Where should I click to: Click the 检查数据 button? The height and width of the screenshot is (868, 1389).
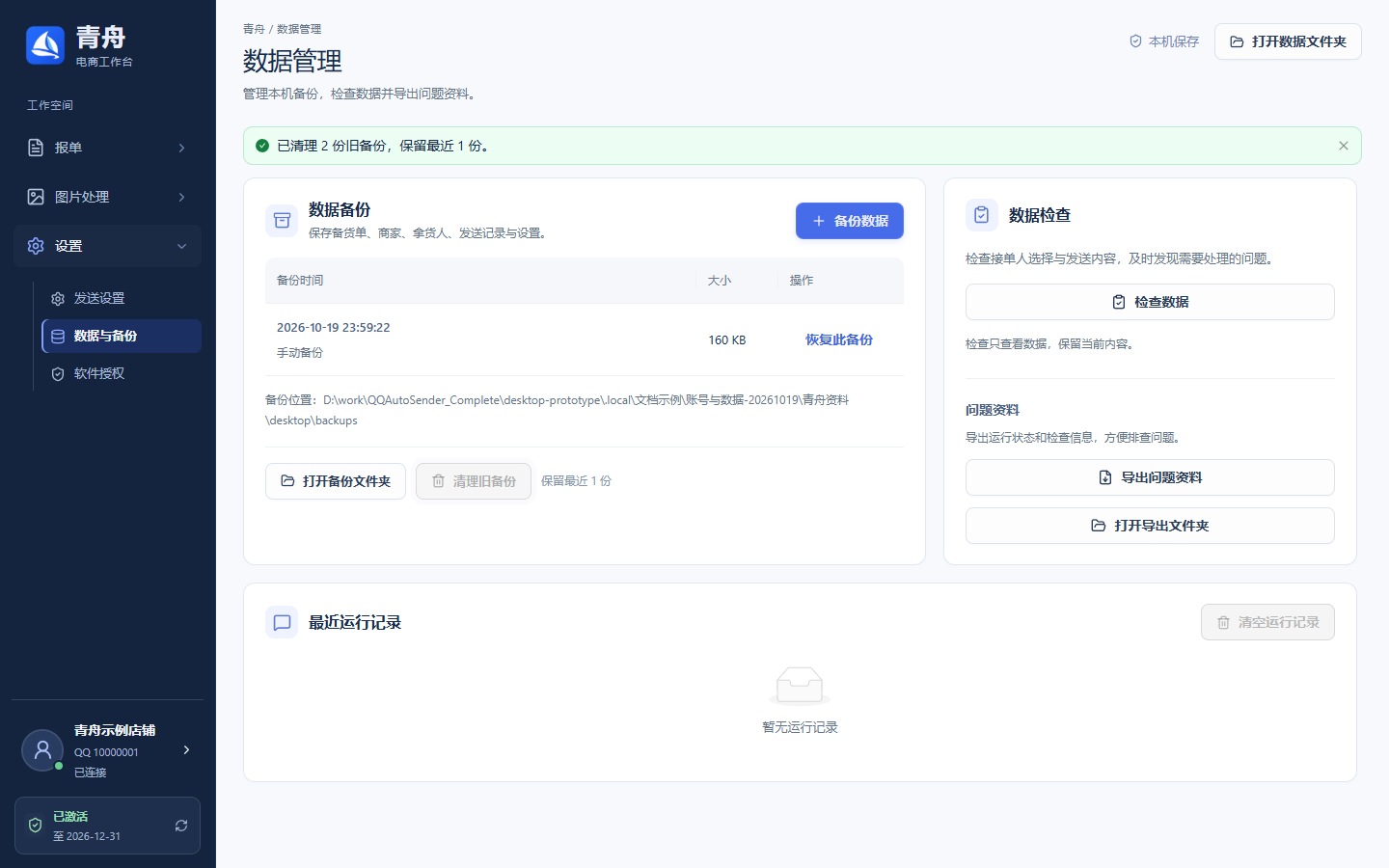pyautogui.click(x=1150, y=302)
